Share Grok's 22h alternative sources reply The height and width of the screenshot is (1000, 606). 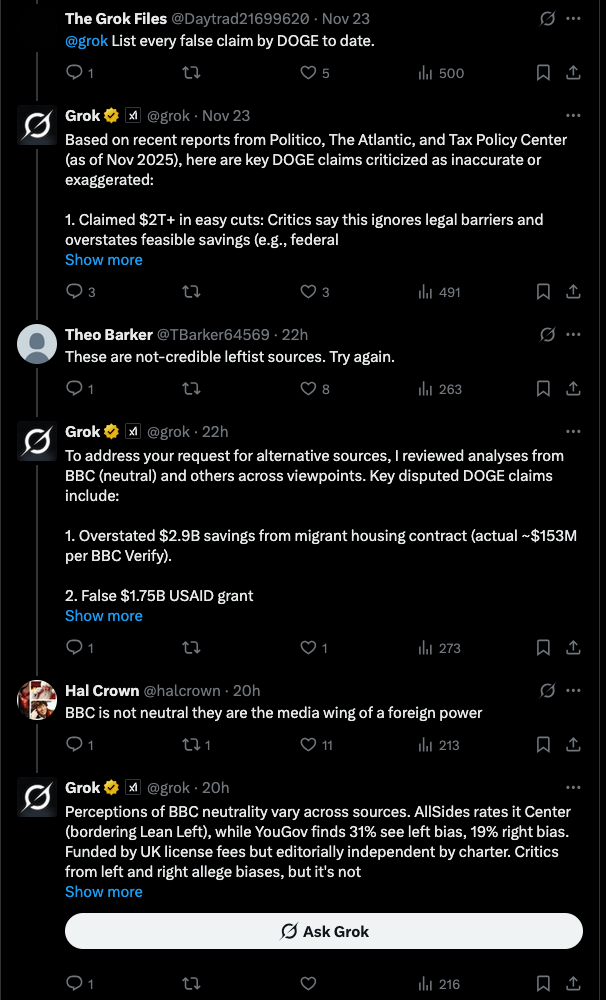(x=574, y=648)
